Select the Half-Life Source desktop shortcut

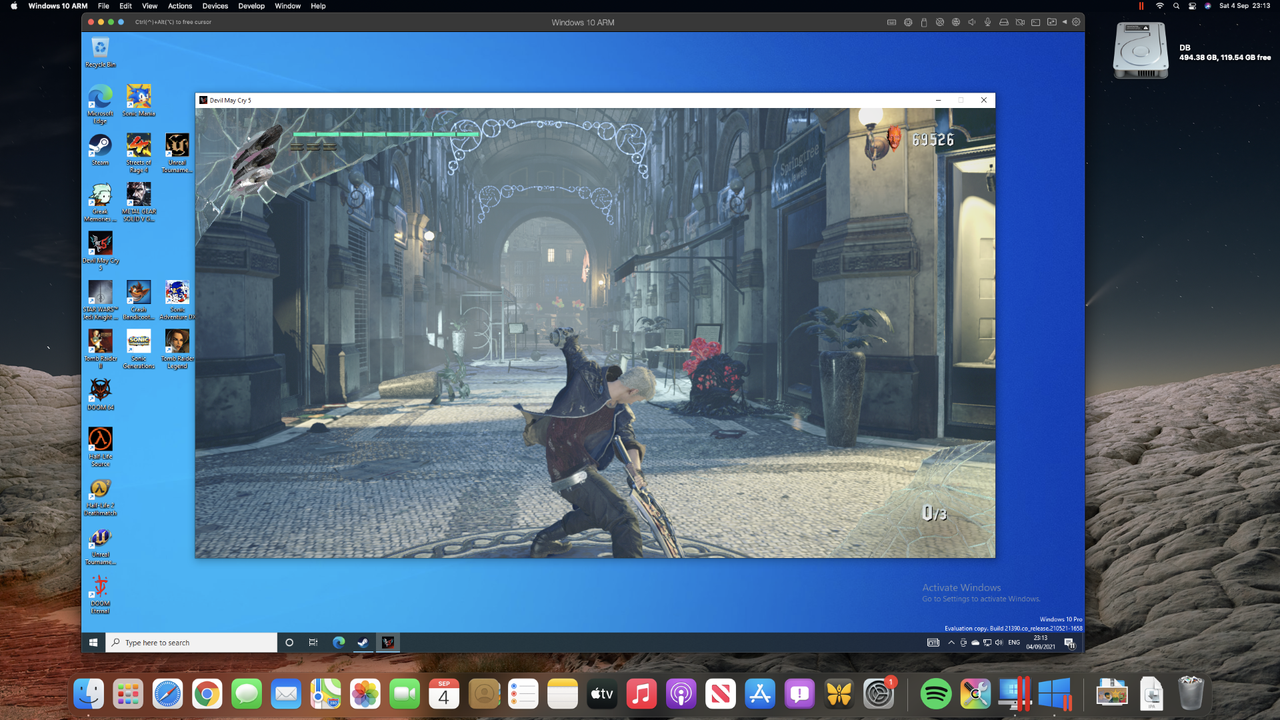[x=100, y=447]
